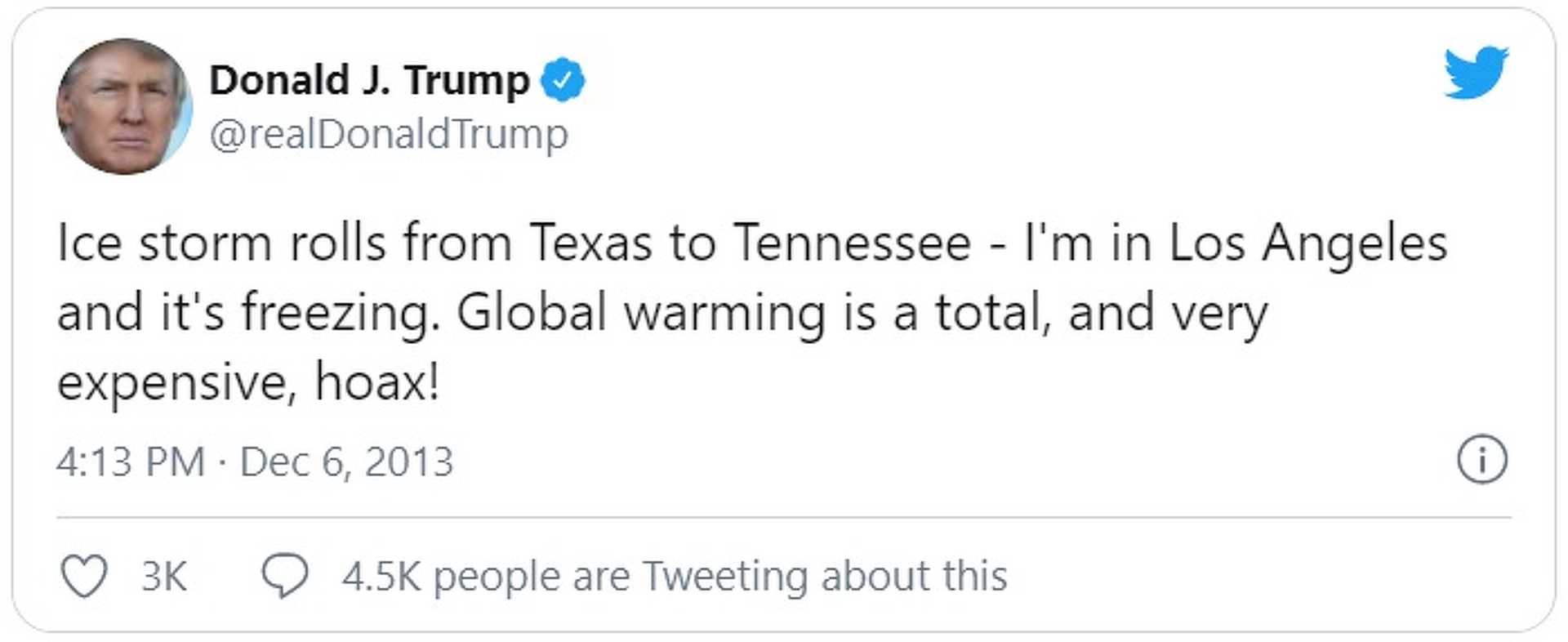The image size is (1568, 642).
Task: Click the Dec 6, 2013 date
Action: (346, 462)
